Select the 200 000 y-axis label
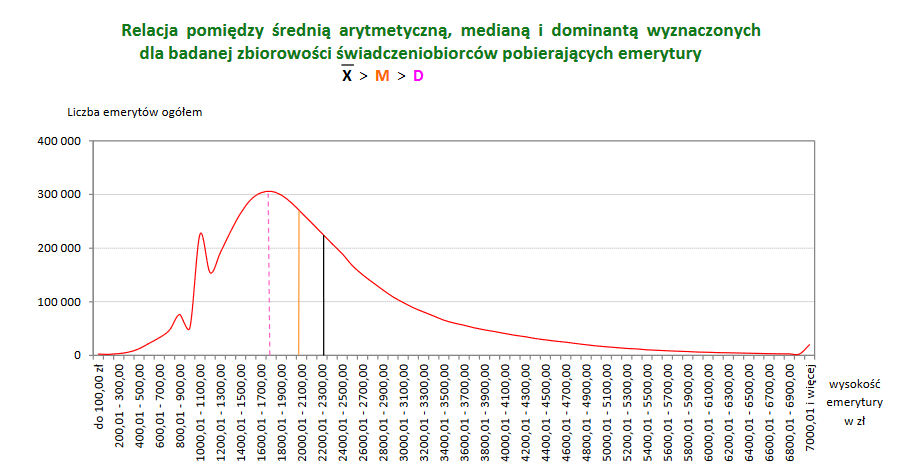Image resolution: width=906 pixels, height=474 pixels. (x=59, y=248)
